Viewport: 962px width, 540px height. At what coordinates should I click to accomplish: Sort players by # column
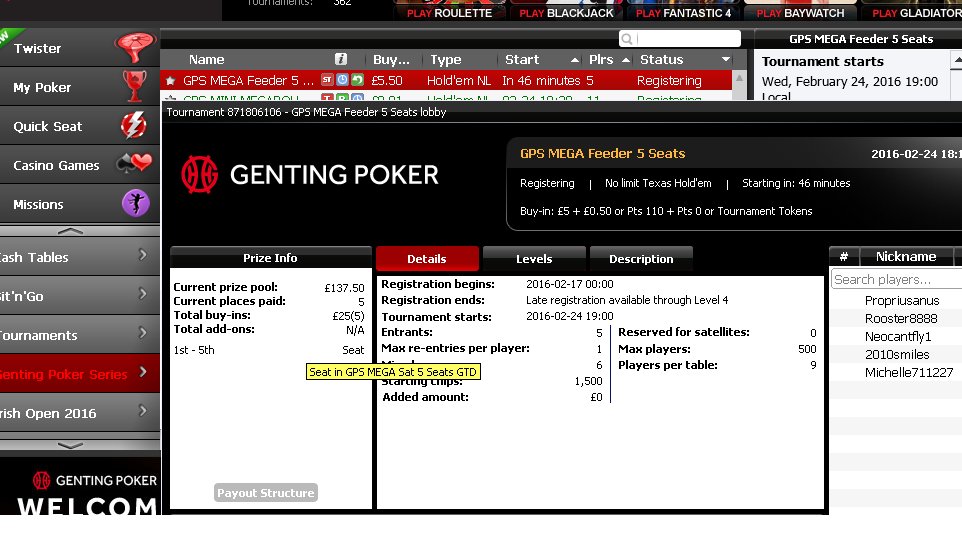point(844,256)
